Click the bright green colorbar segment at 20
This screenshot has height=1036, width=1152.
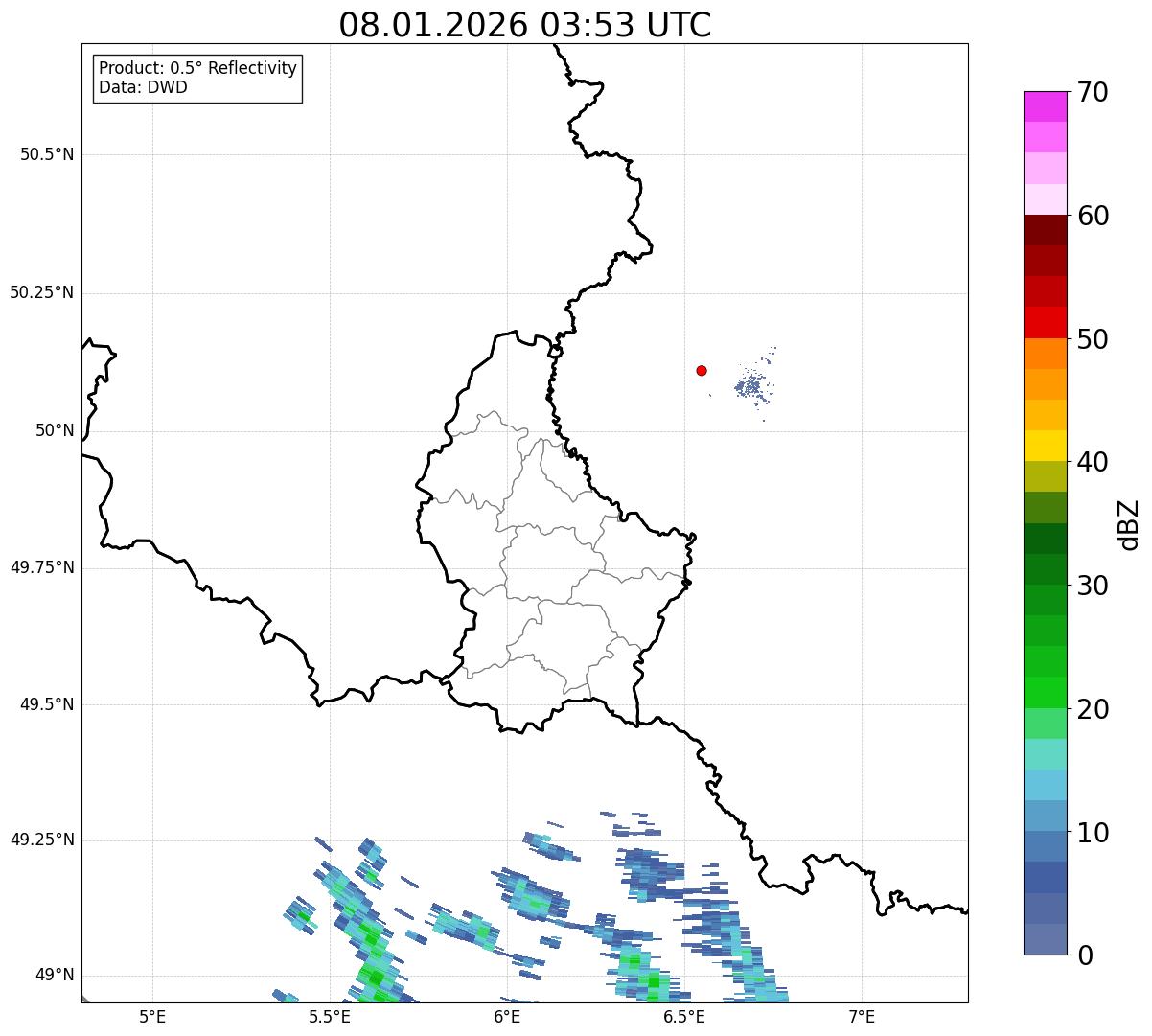coord(1045,692)
